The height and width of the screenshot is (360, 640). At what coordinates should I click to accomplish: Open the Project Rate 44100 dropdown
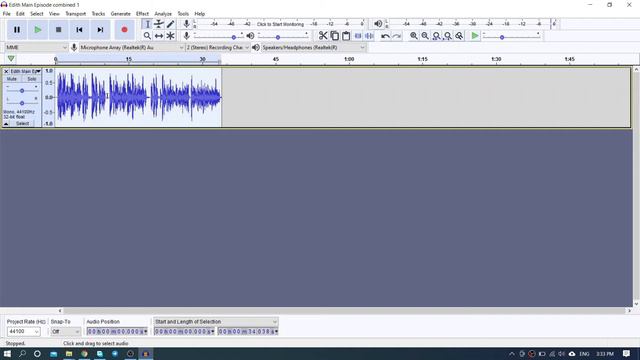click(23, 331)
